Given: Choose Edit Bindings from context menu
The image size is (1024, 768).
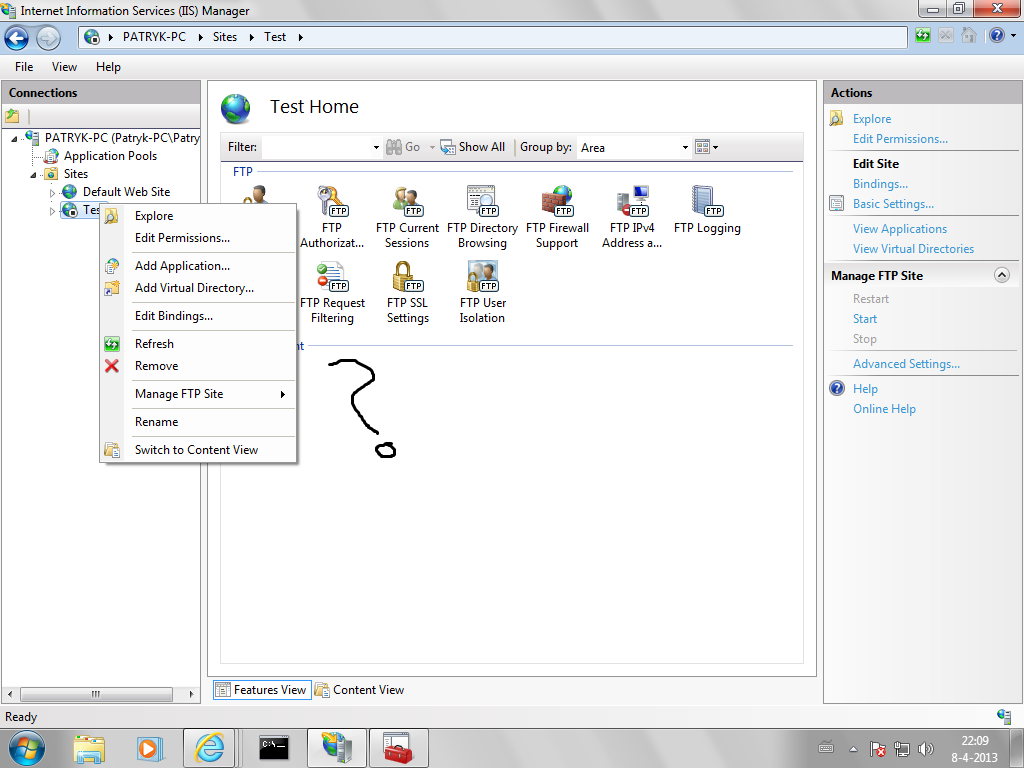Looking at the screenshot, I should click(199, 316).
